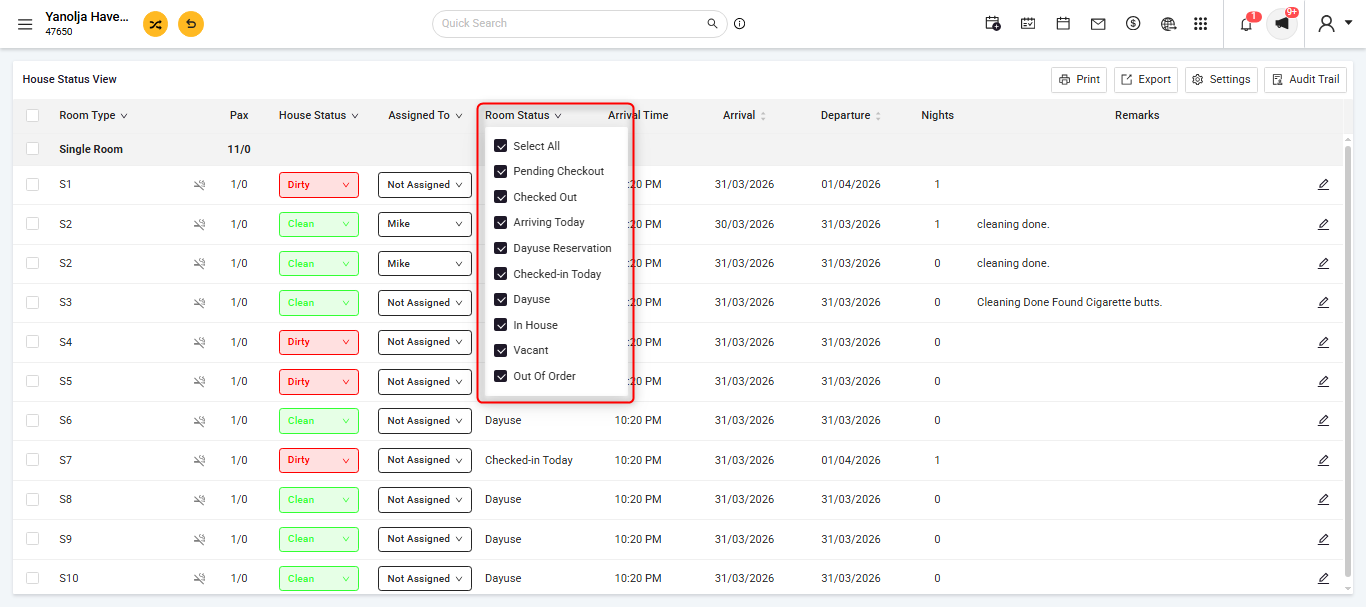Open the hamburger main menu

click(x=25, y=24)
